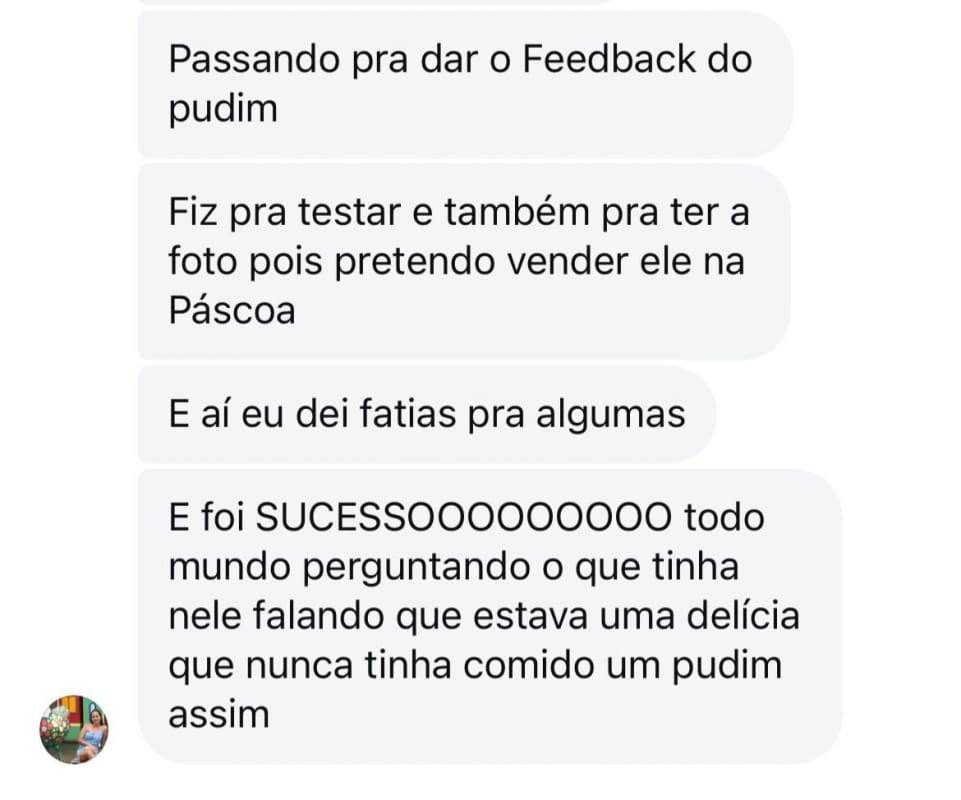The width and height of the screenshot is (961, 800).
Task: Click the word 'Páscoa' in the message
Action: [232, 311]
